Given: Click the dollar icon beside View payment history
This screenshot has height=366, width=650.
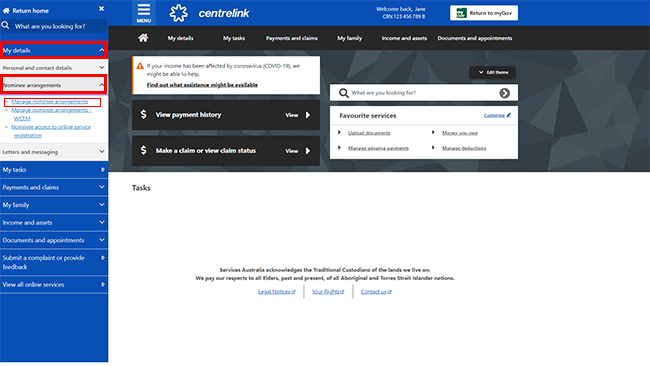Looking at the screenshot, I should point(143,114).
